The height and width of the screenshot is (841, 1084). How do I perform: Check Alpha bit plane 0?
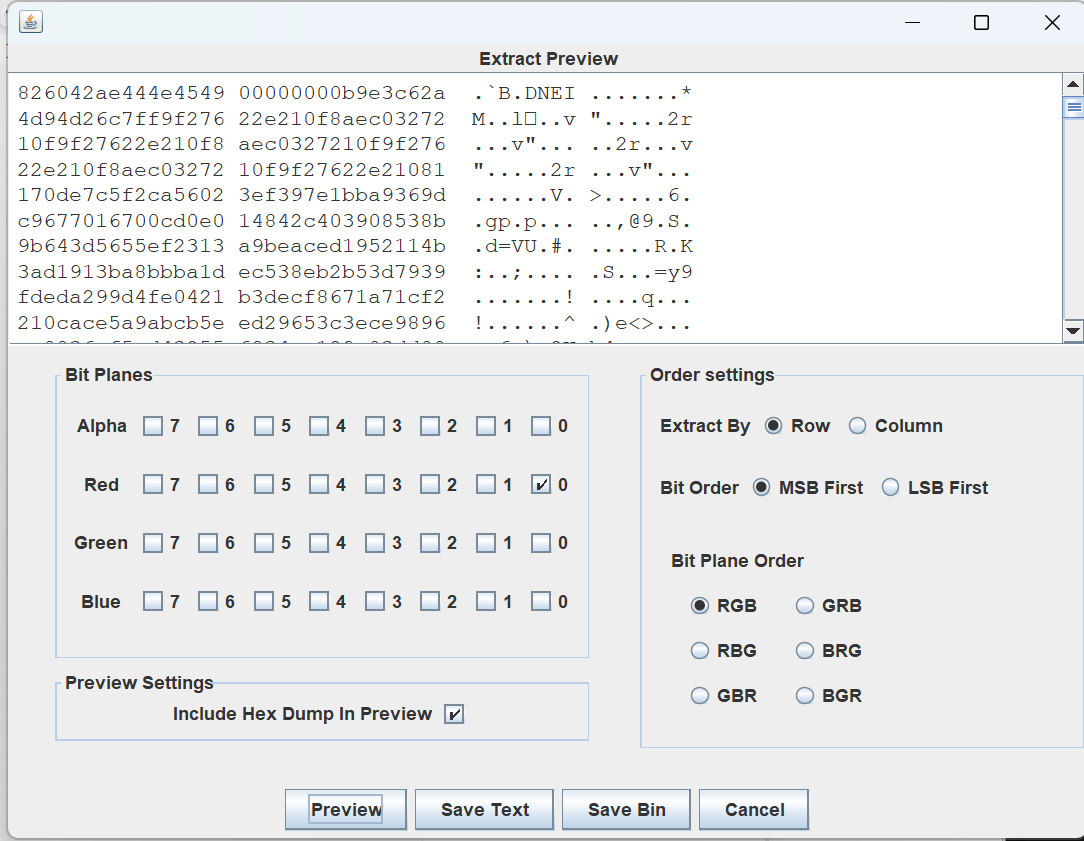(541, 426)
